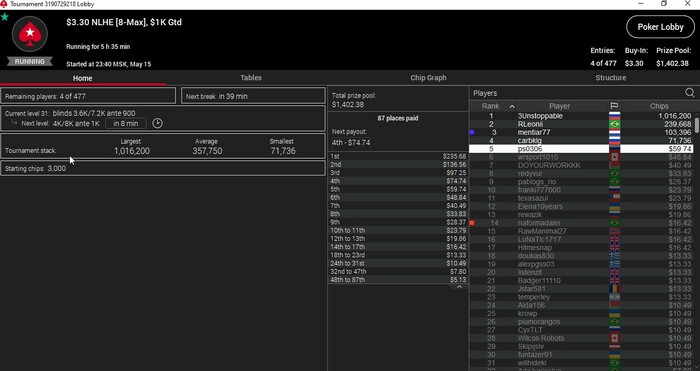The height and width of the screenshot is (371, 700).
Task: Click red marker beside naformadalei rank
Action: 472,223
